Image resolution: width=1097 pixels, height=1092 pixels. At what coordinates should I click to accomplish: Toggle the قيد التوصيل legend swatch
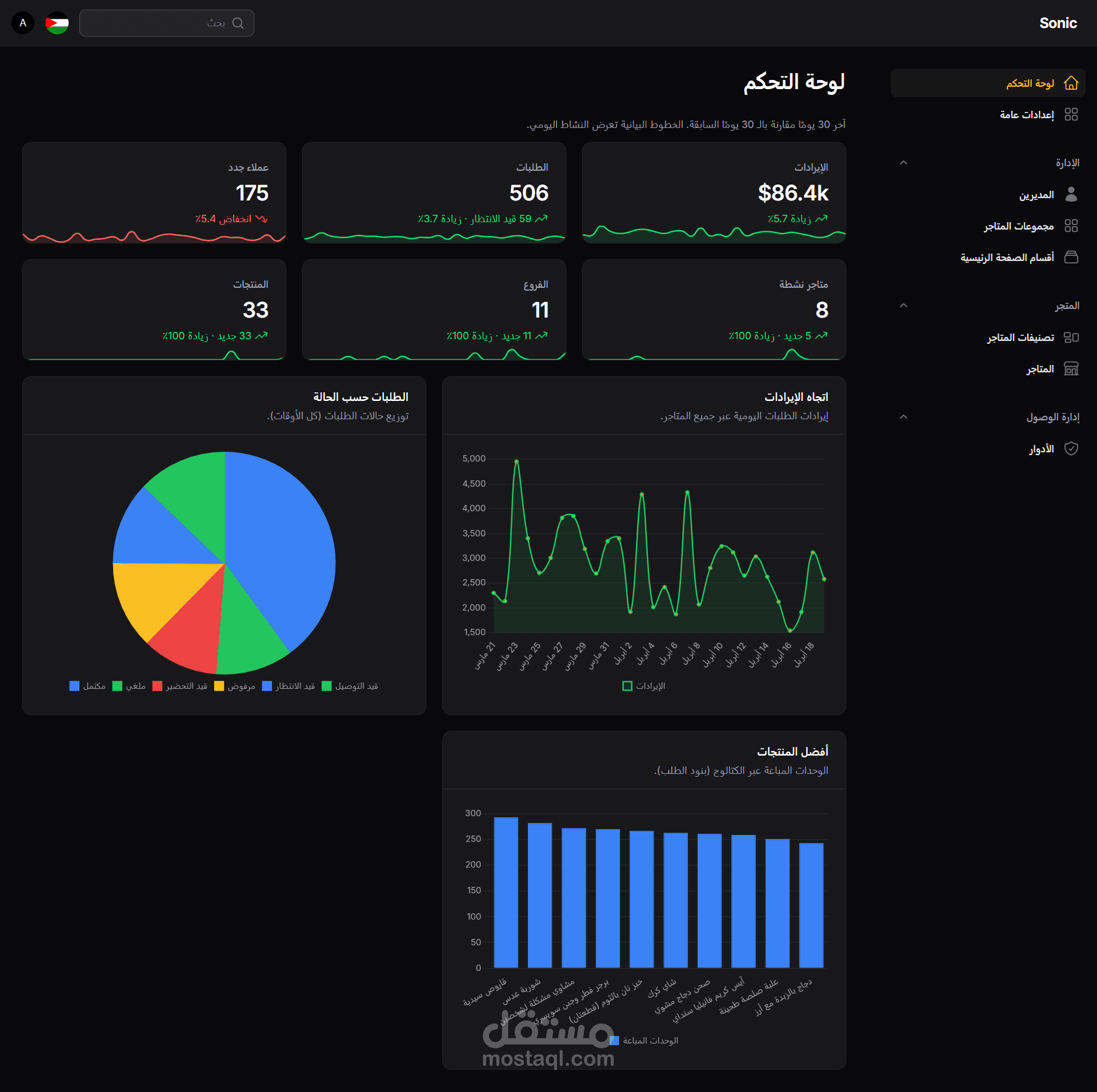pyautogui.click(x=327, y=686)
